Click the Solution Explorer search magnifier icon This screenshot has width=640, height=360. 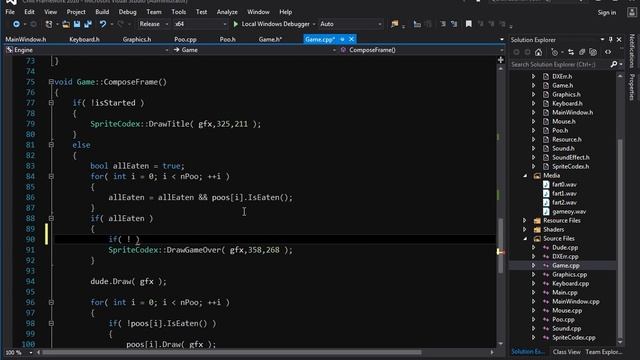coord(613,64)
